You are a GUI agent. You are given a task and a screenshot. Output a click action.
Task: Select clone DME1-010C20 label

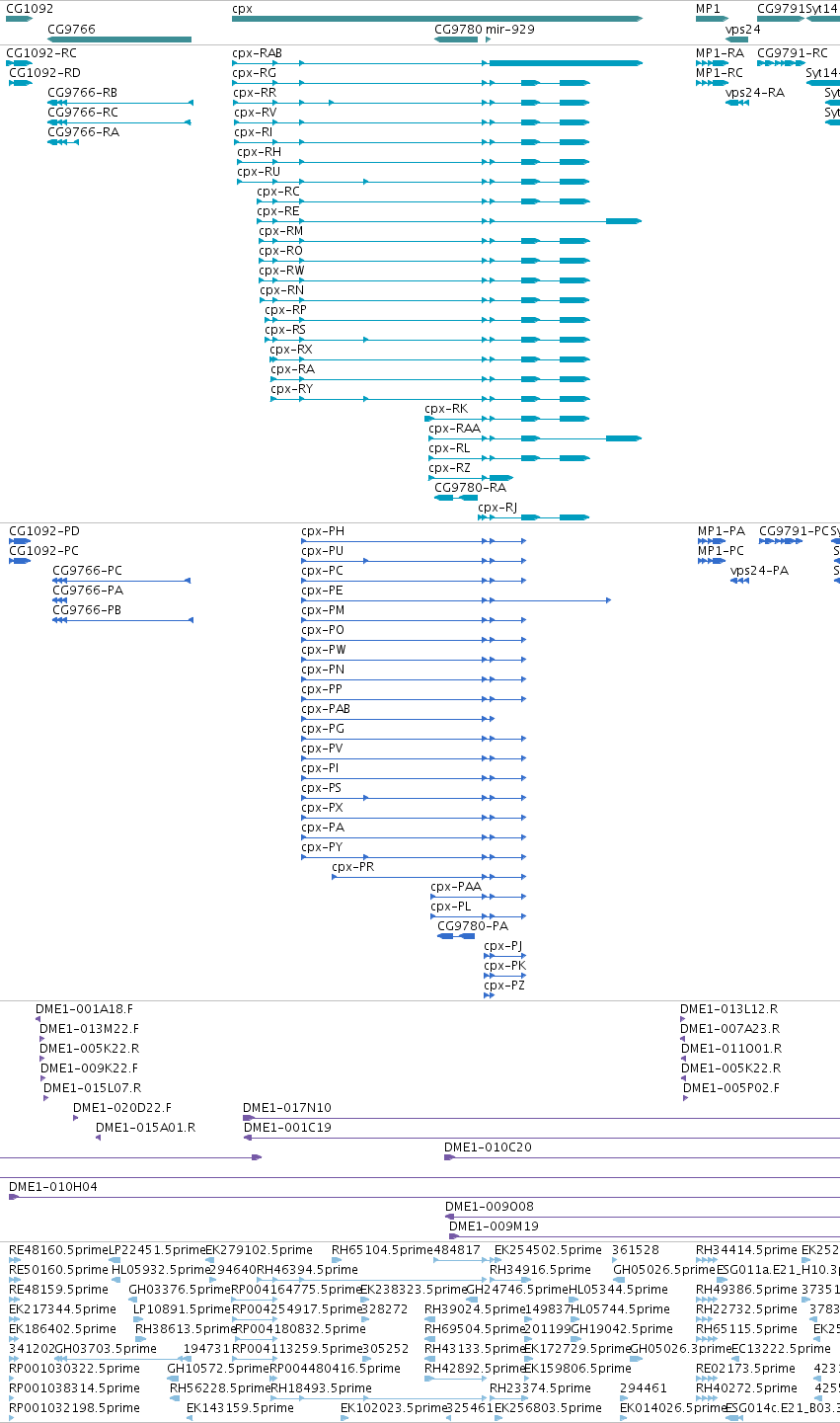tap(488, 1147)
